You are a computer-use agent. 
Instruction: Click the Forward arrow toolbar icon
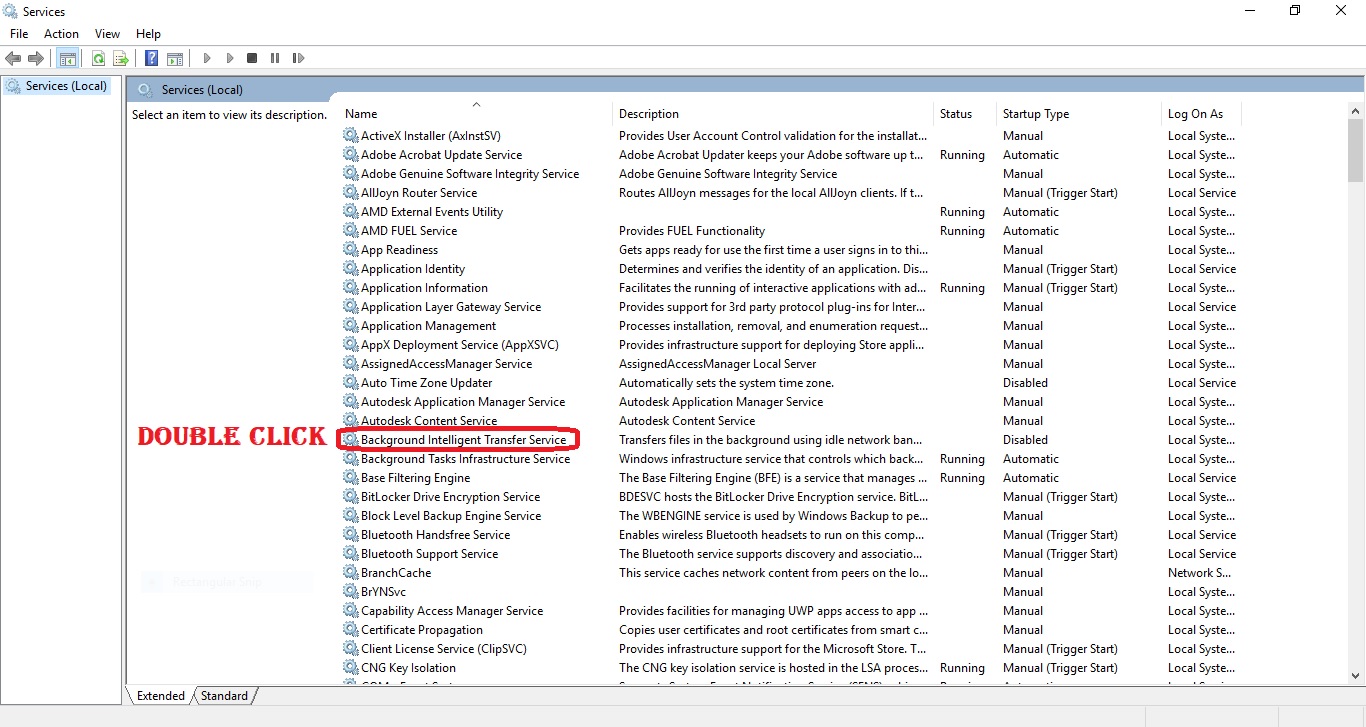coord(36,59)
